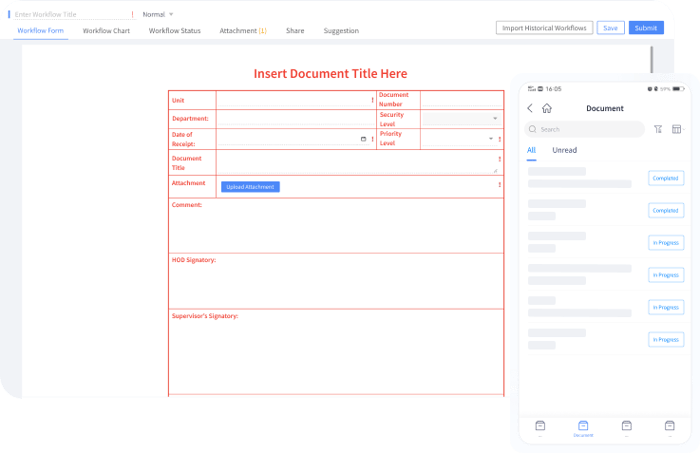The height and width of the screenshot is (453, 700).
Task: Click the Supervisor's Signatory: label
Action: 205,316
